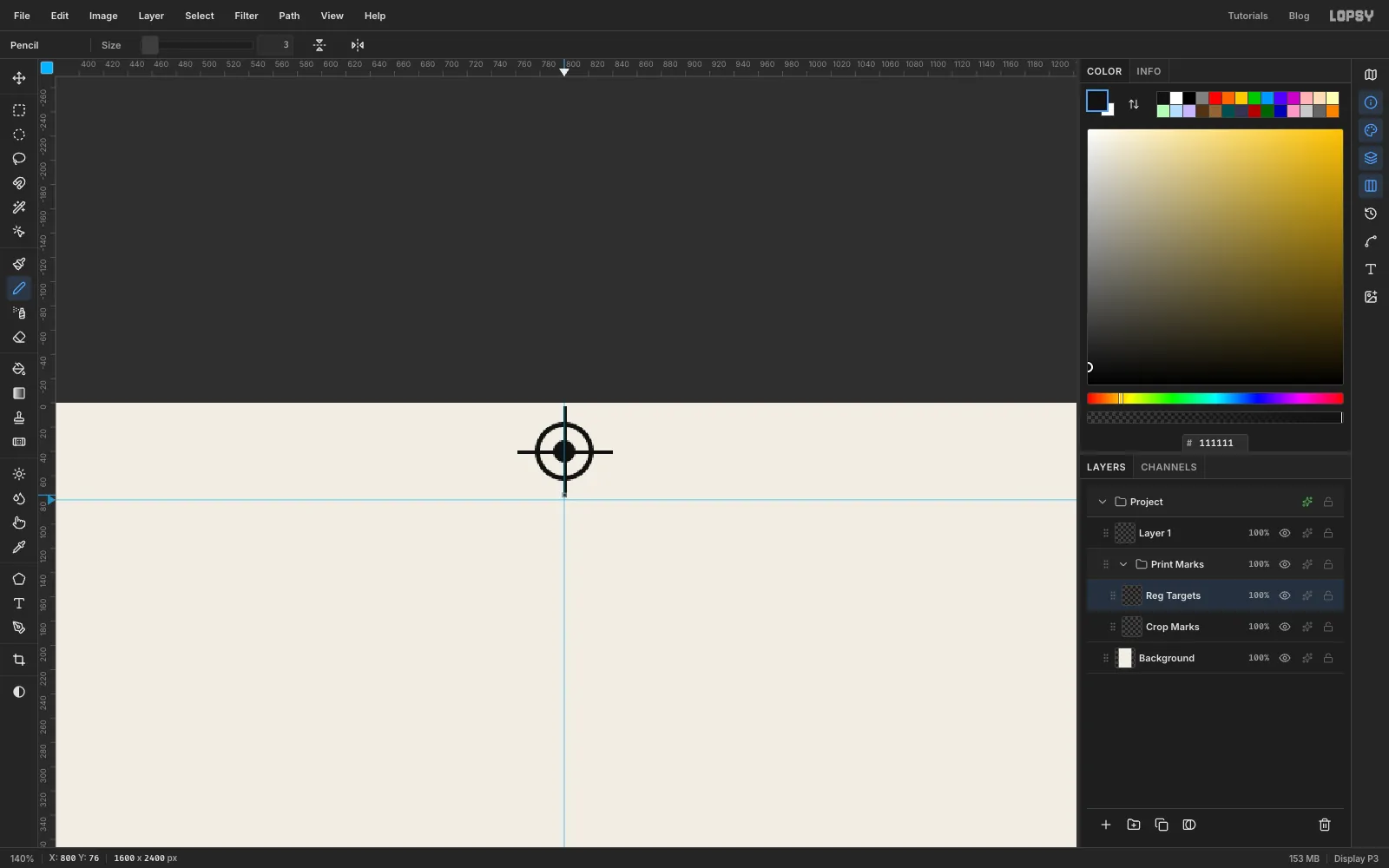
Task: Delete layer with the trash icon
Action: coord(1325,825)
